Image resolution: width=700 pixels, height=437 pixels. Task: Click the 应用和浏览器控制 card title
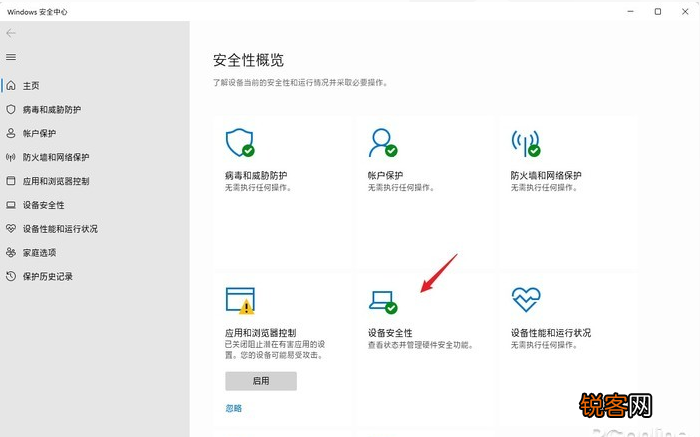260,333
